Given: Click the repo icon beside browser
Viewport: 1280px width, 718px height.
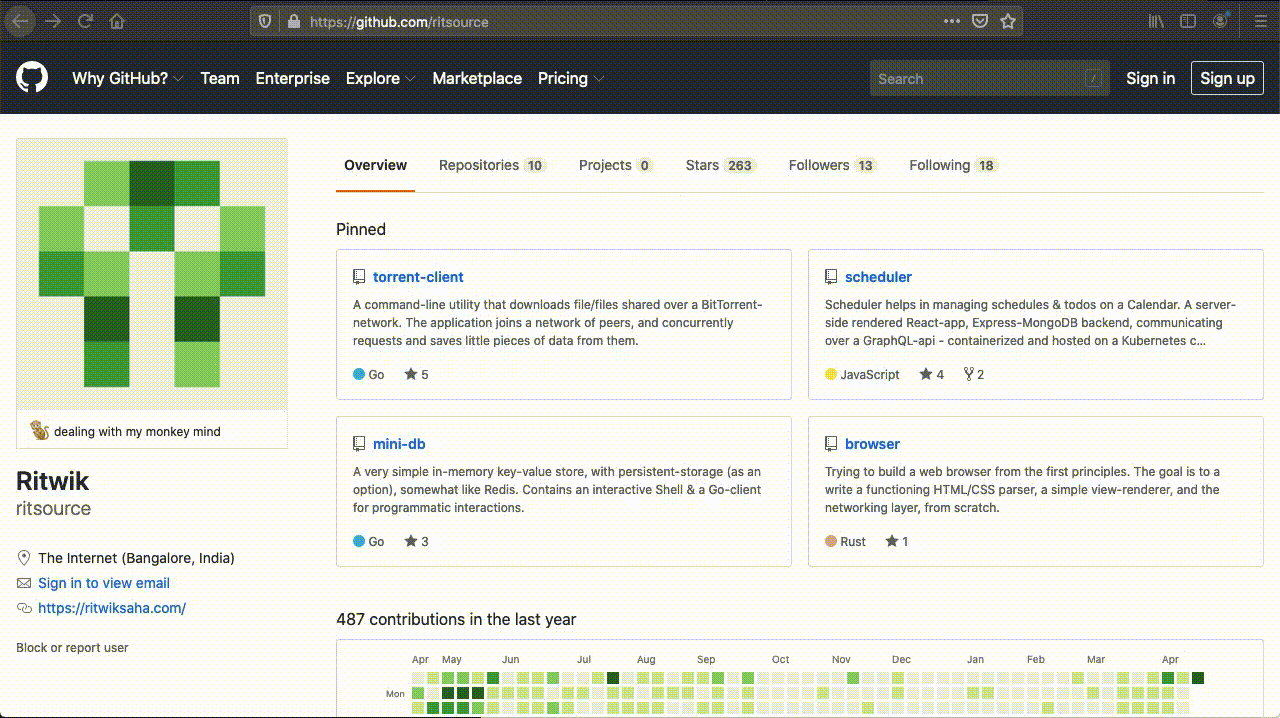Looking at the screenshot, I should pyautogui.click(x=831, y=444).
